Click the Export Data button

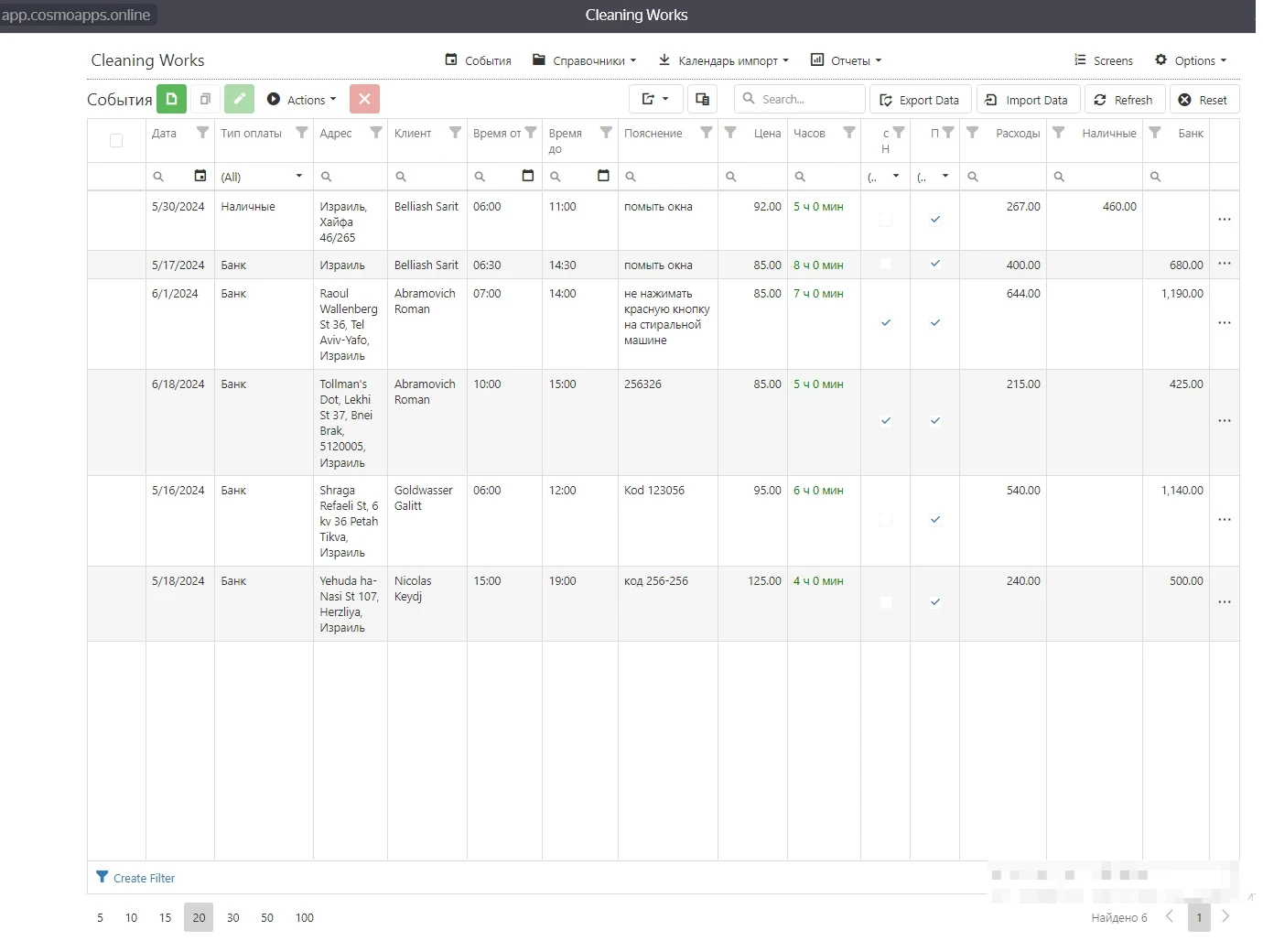click(x=920, y=100)
